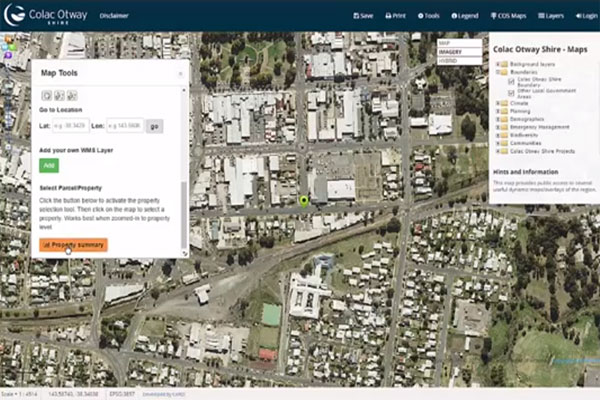Click the Colac Otway Shire Projects folder icon

504,151
